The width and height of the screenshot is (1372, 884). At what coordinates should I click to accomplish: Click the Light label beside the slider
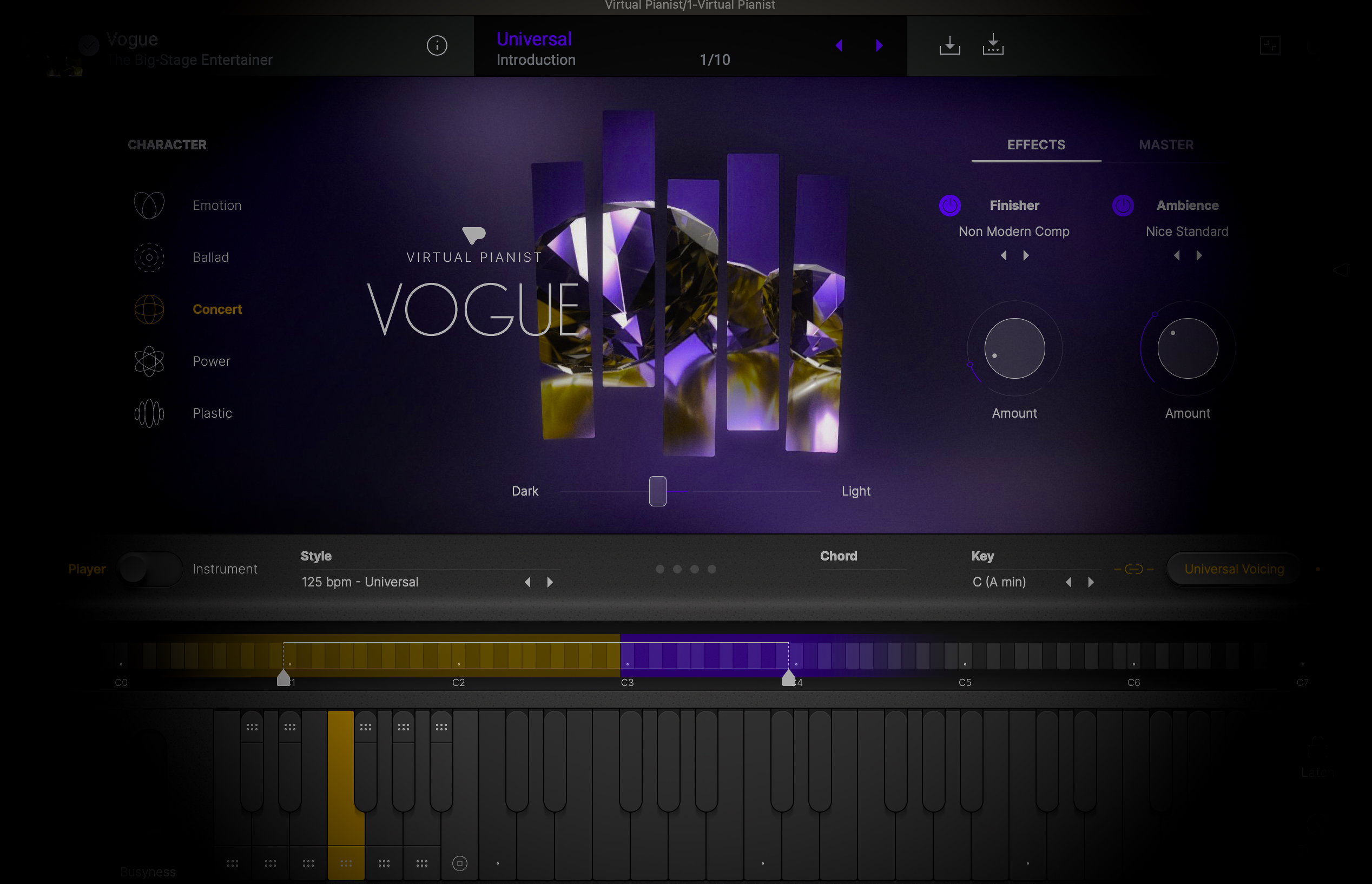856,491
